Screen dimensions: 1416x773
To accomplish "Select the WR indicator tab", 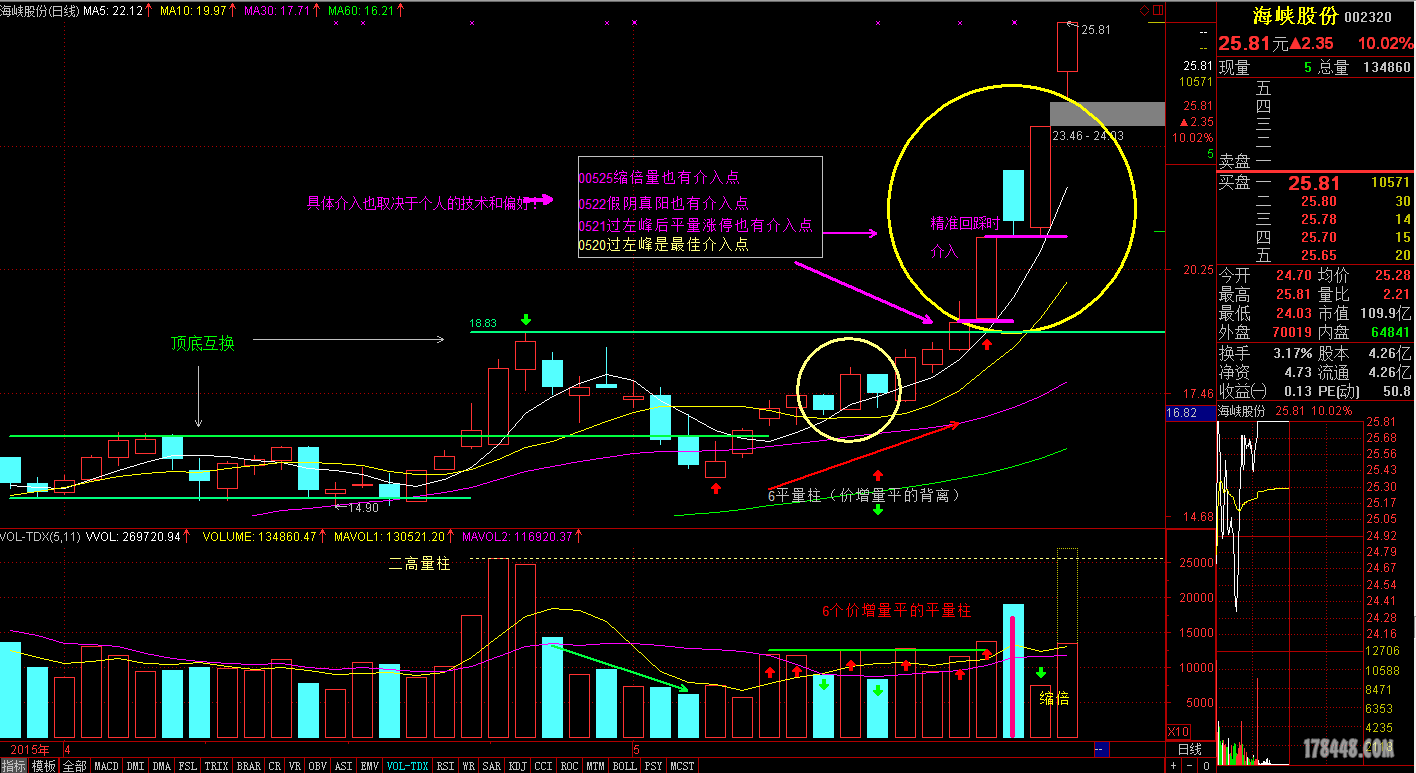I will 468,766.
